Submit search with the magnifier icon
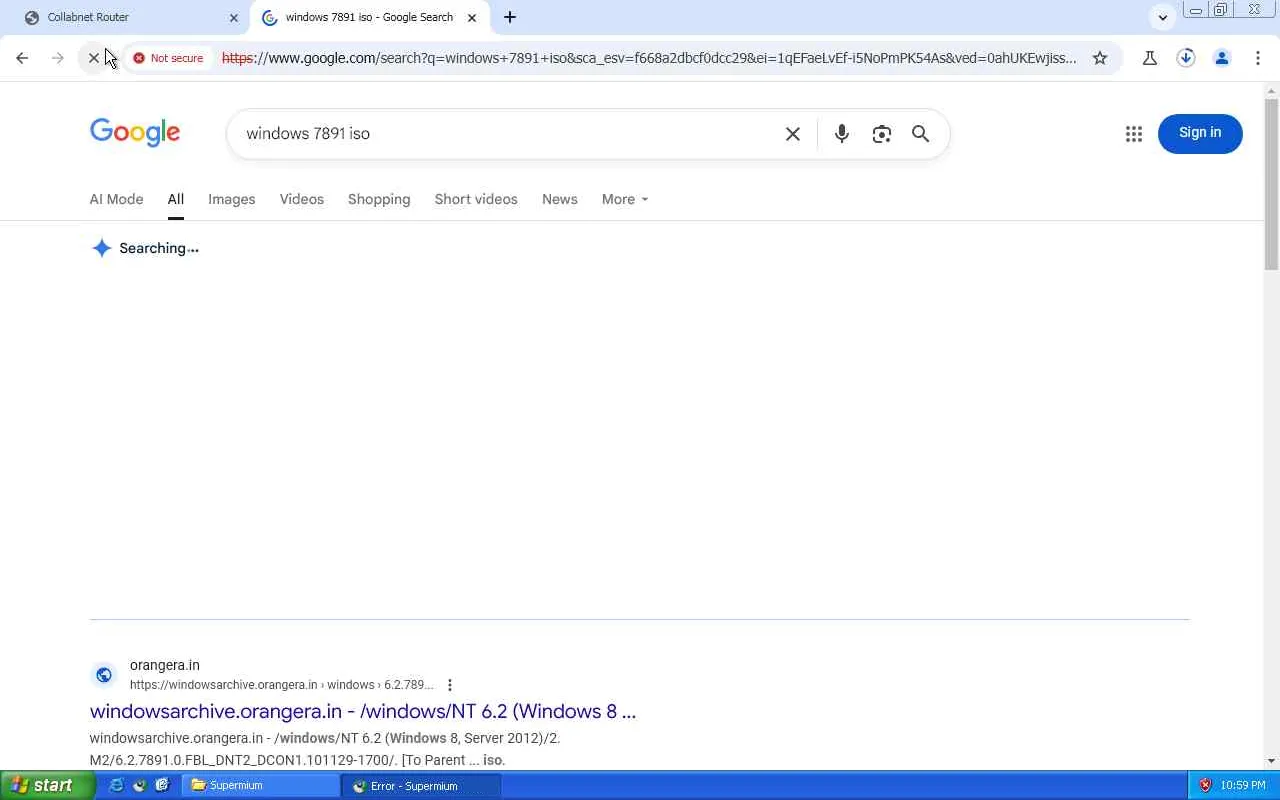 921,134
